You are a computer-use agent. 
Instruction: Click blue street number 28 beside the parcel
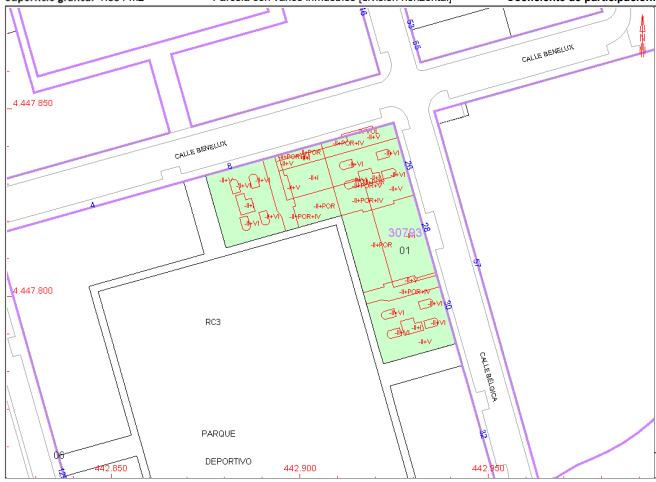(426, 227)
